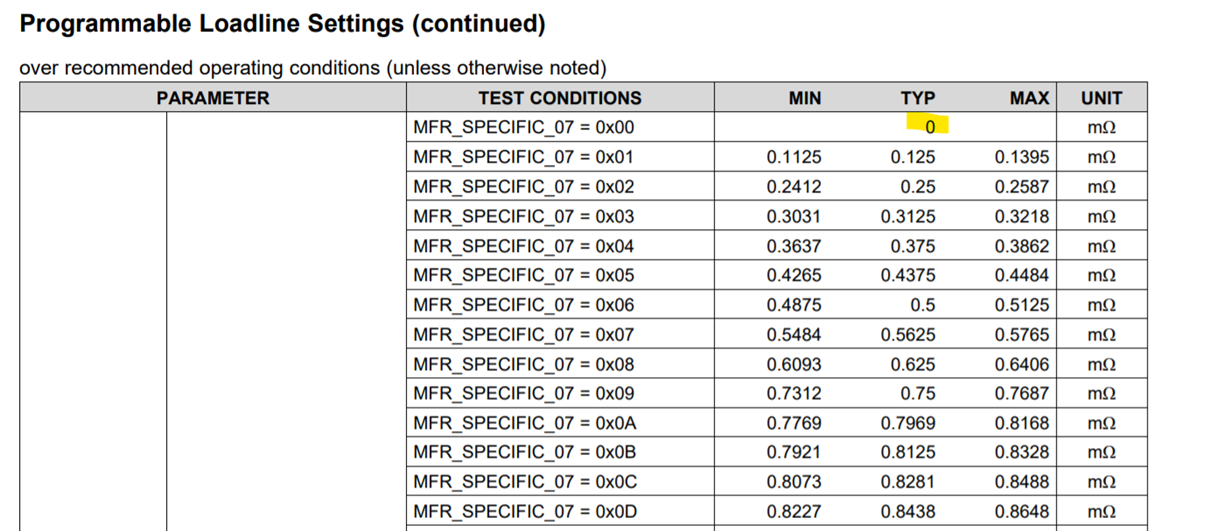Click the MFR_SPECIFIC_07 = 0x01 row label

524,157
